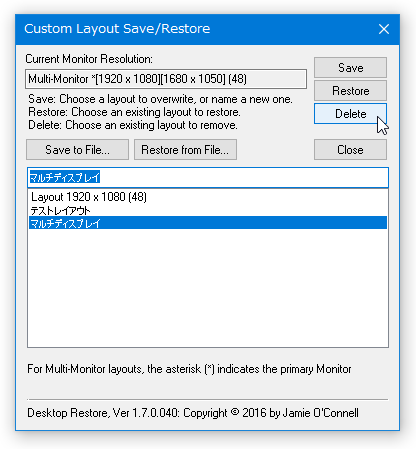Image resolution: width=416 pixels, height=449 pixels.
Task: Click the asterisk primary Monitor note
Action: coord(189,369)
